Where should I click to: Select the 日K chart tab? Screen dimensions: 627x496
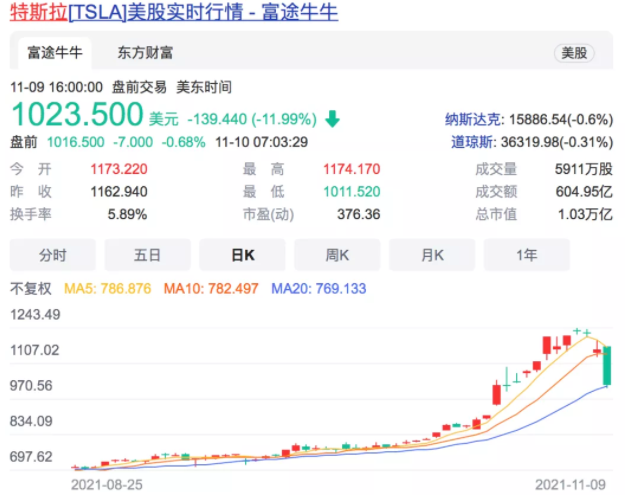tap(242, 255)
